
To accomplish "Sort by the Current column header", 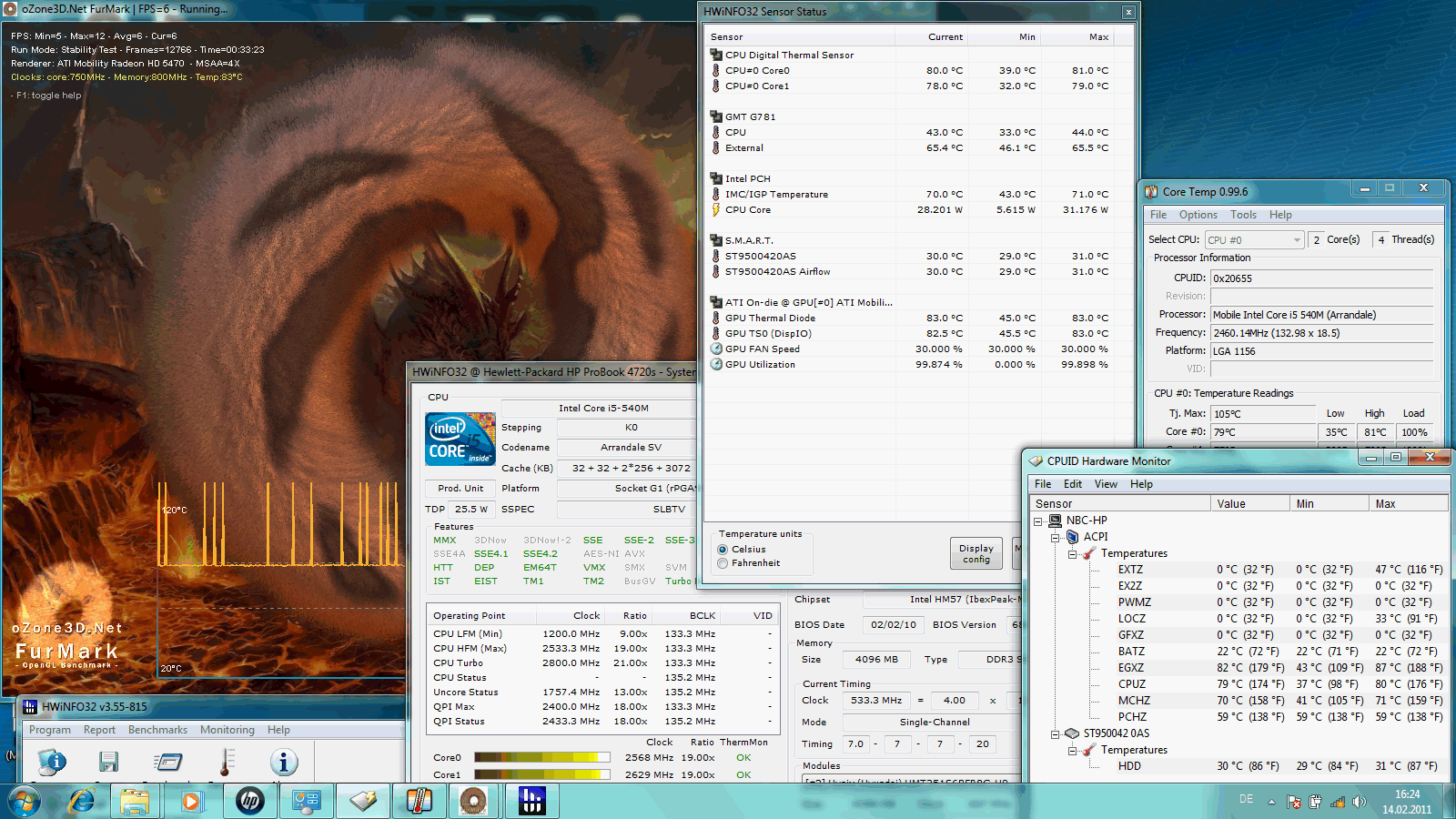I will (x=931, y=37).
